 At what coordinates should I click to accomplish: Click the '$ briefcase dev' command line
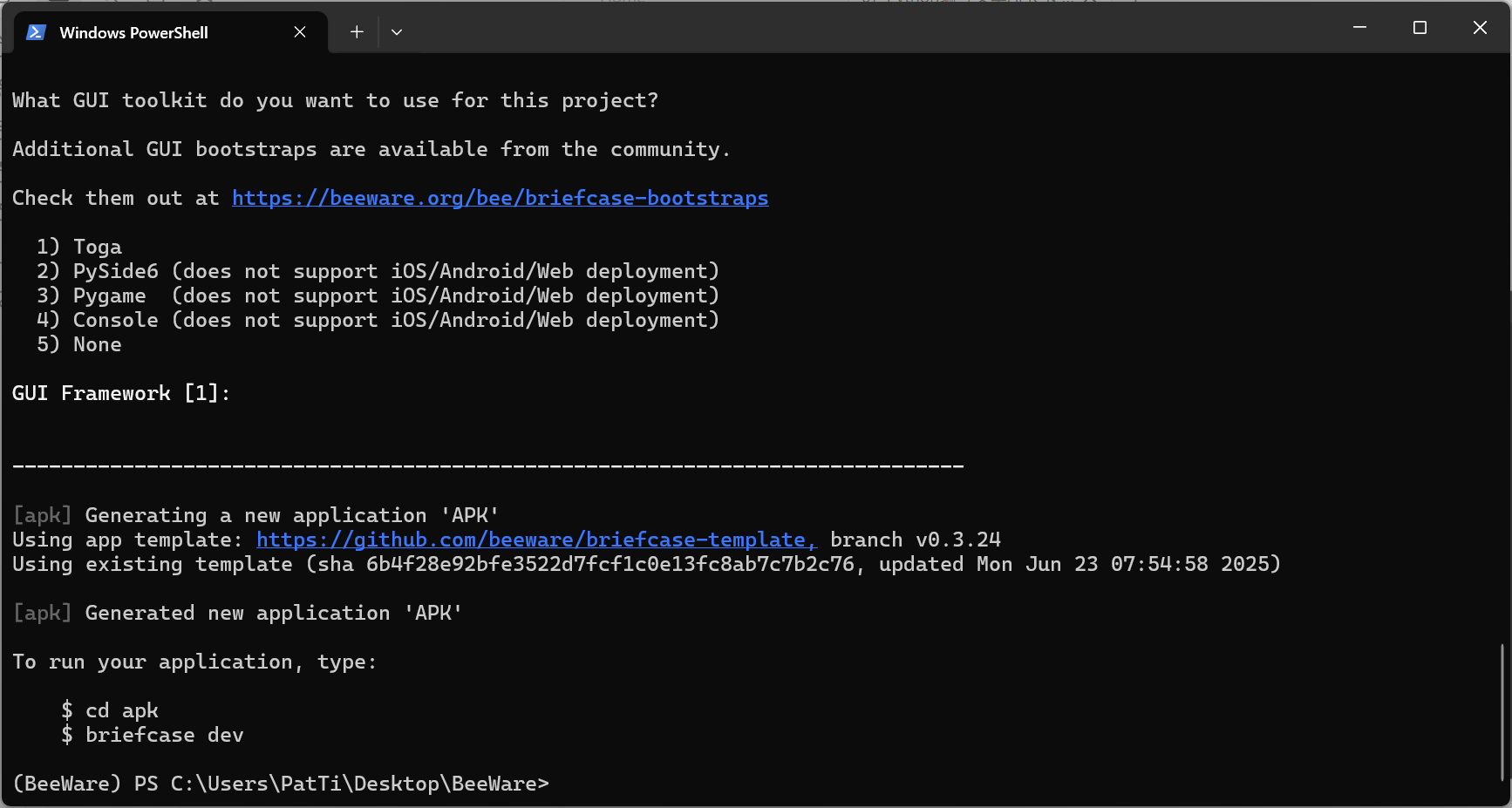pos(153,735)
